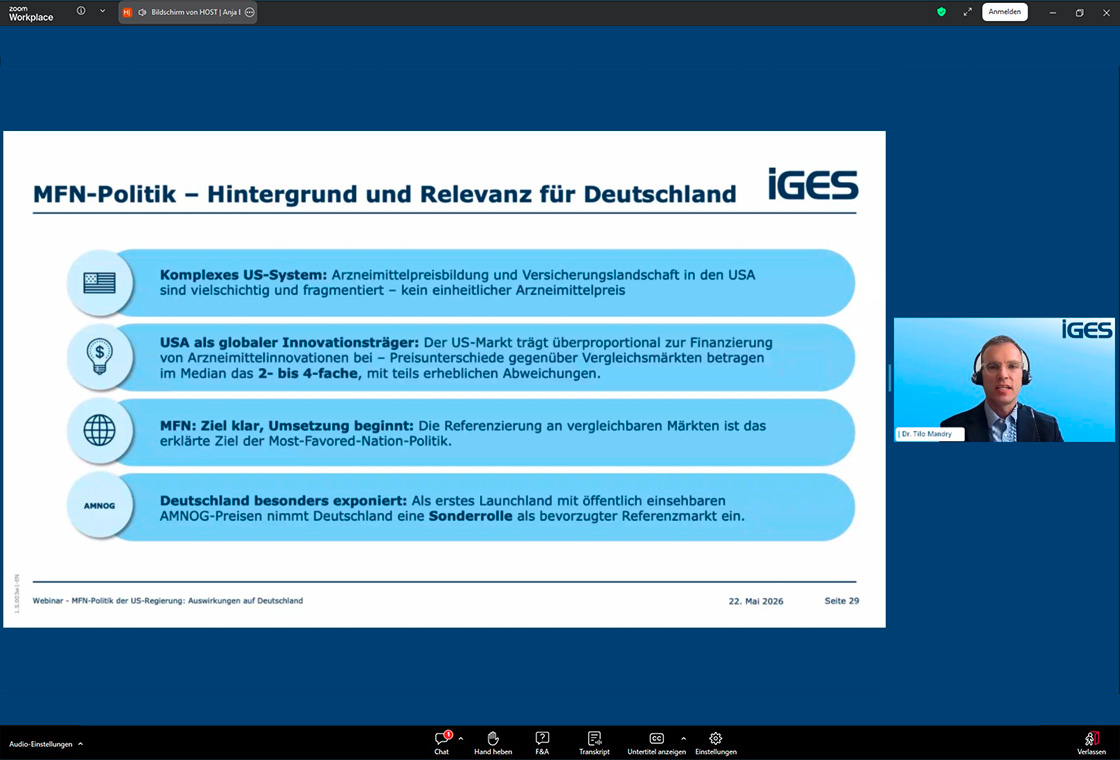
Task: Select the Bildschirm von HOST share tab
Action: click(x=188, y=12)
